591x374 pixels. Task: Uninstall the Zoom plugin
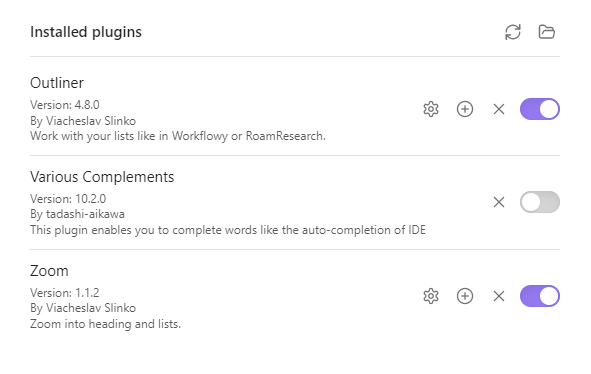(x=499, y=296)
